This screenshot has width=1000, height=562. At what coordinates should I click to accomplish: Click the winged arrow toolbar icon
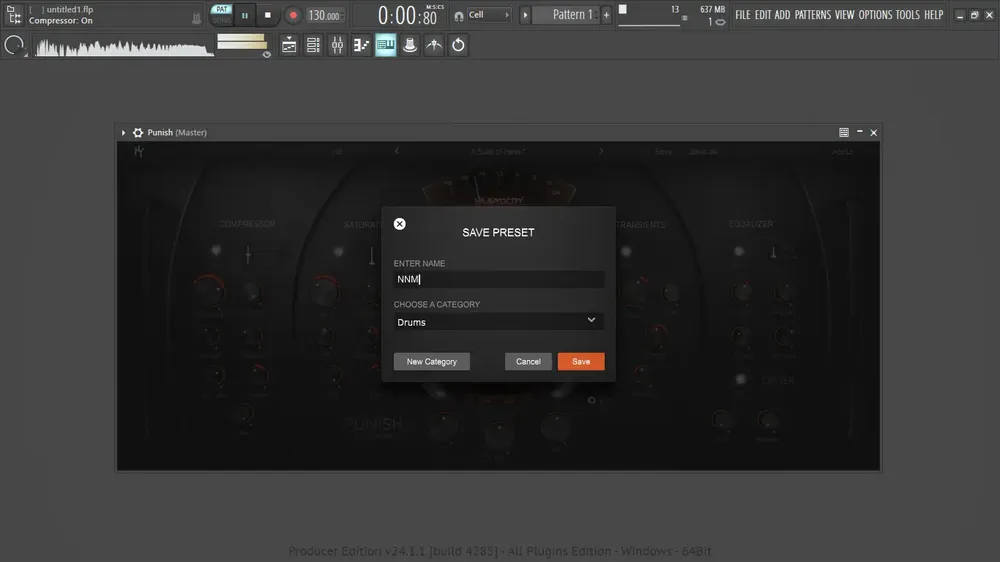click(434, 45)
